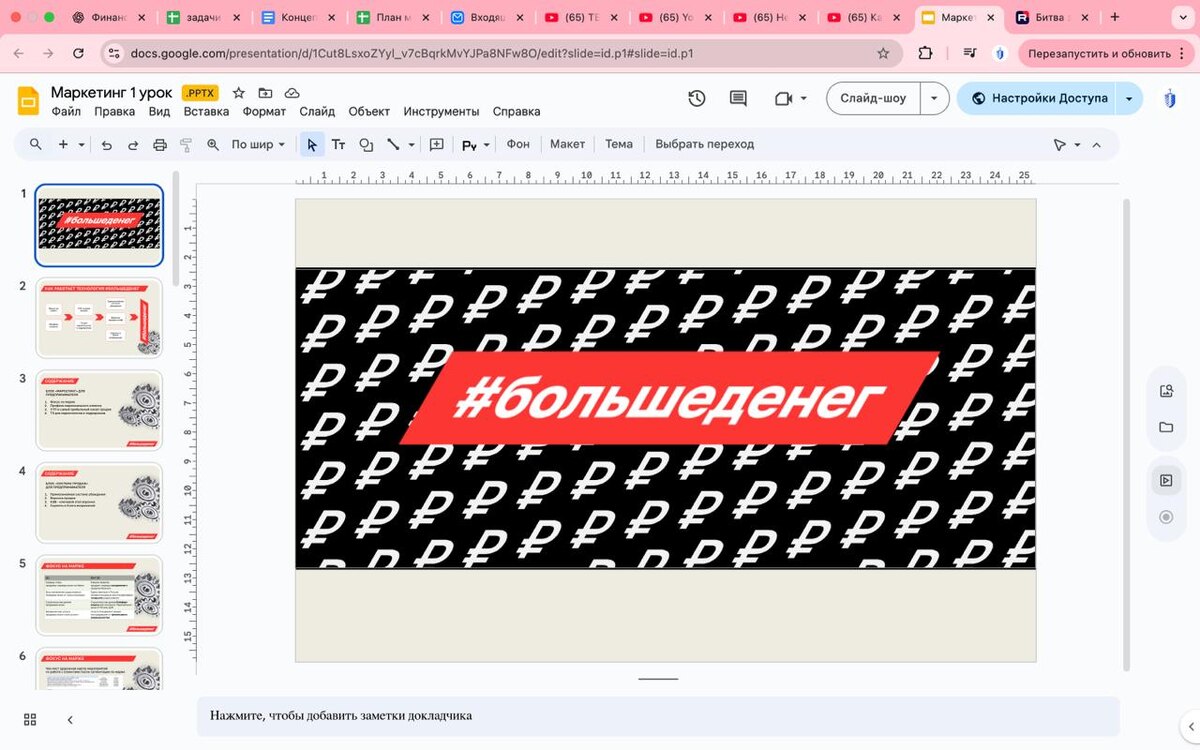Expand the Настройки Доступа dropdown arrow

click(1130, 98)
